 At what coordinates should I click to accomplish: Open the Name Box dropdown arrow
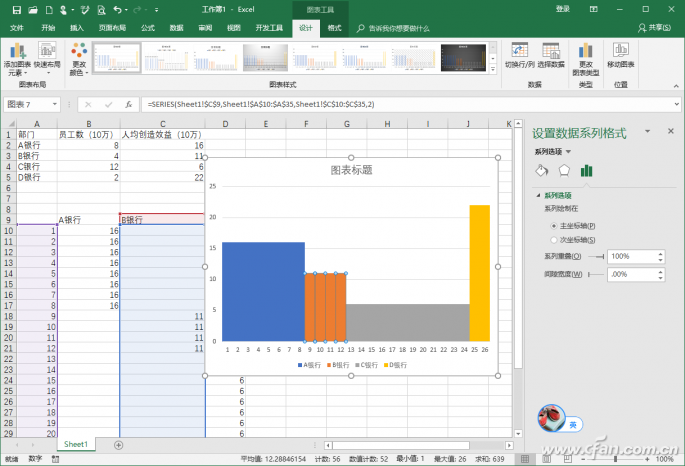pos(55,104)
